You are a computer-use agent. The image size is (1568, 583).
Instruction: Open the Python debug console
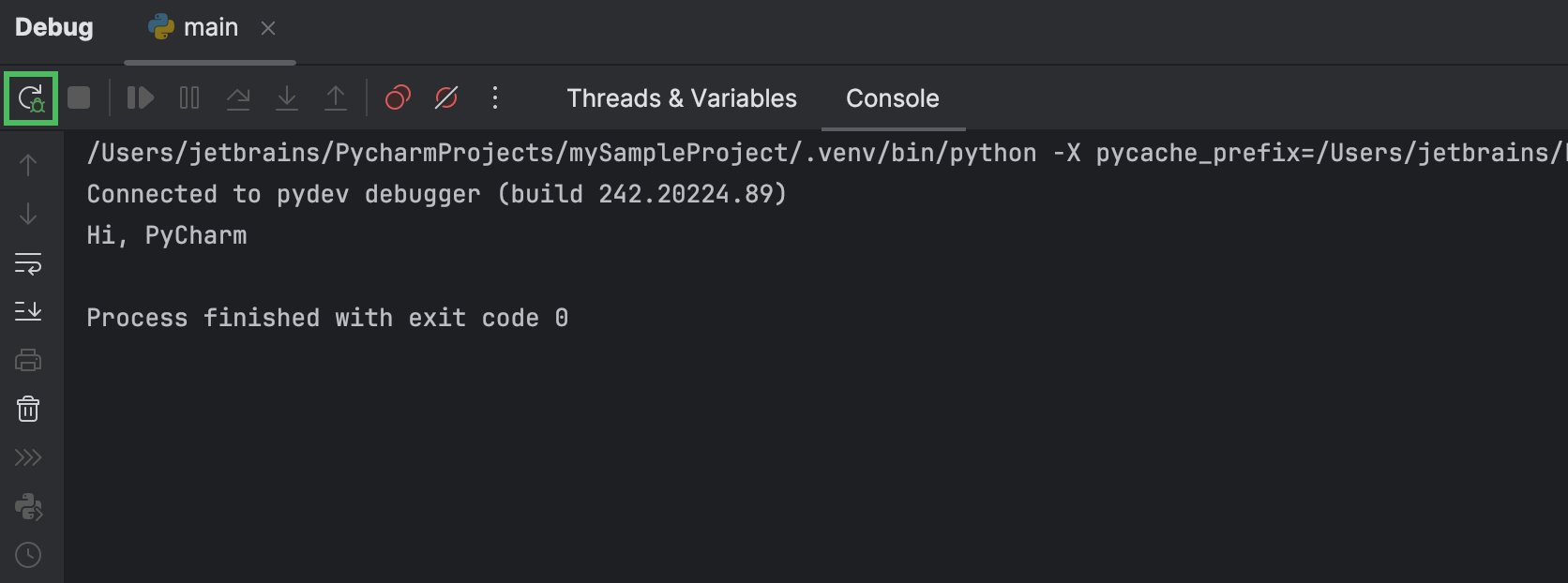click(29, 506)
